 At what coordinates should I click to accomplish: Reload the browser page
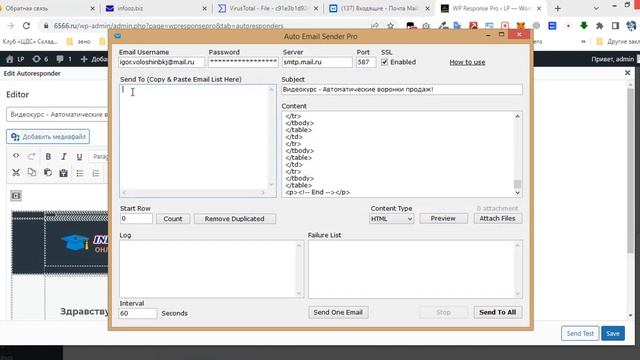pos(27,26)
